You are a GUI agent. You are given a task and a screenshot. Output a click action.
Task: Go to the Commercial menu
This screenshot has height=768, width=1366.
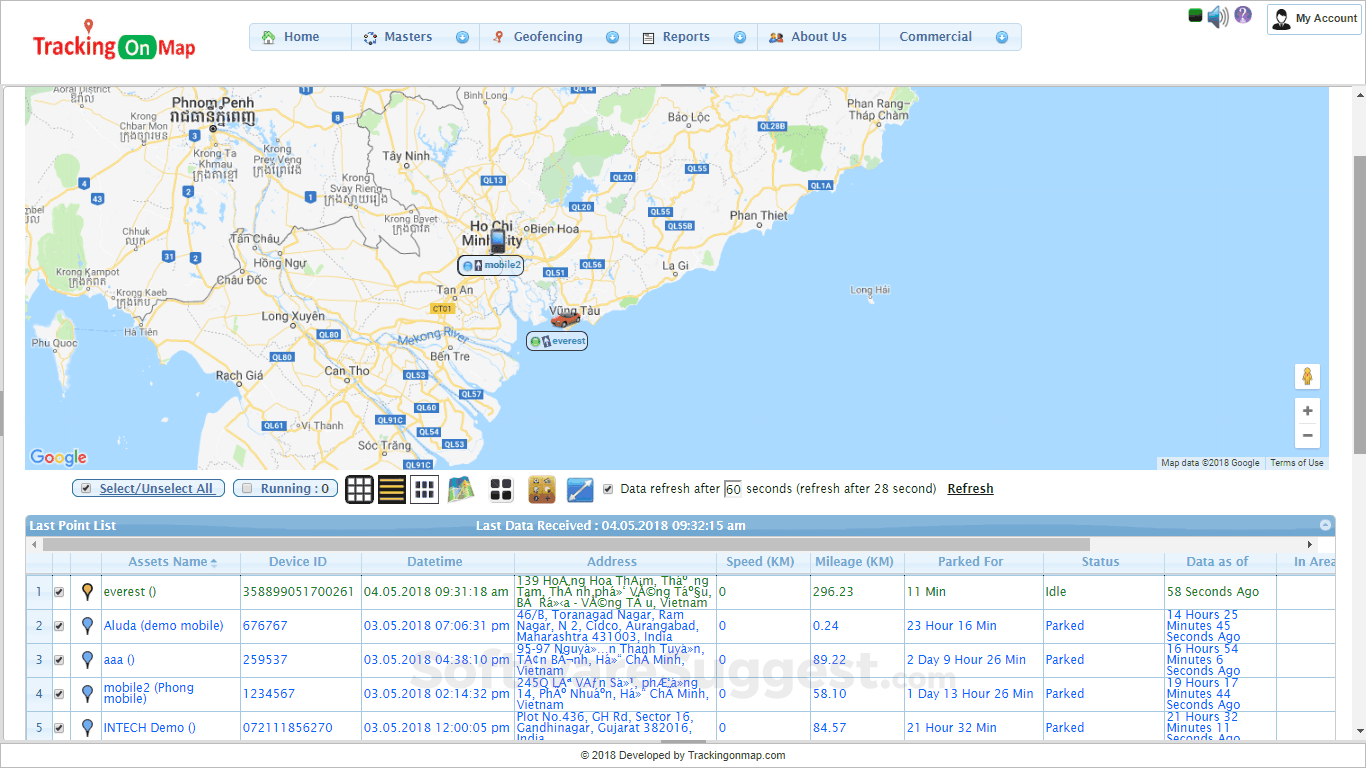coord(935,36)
